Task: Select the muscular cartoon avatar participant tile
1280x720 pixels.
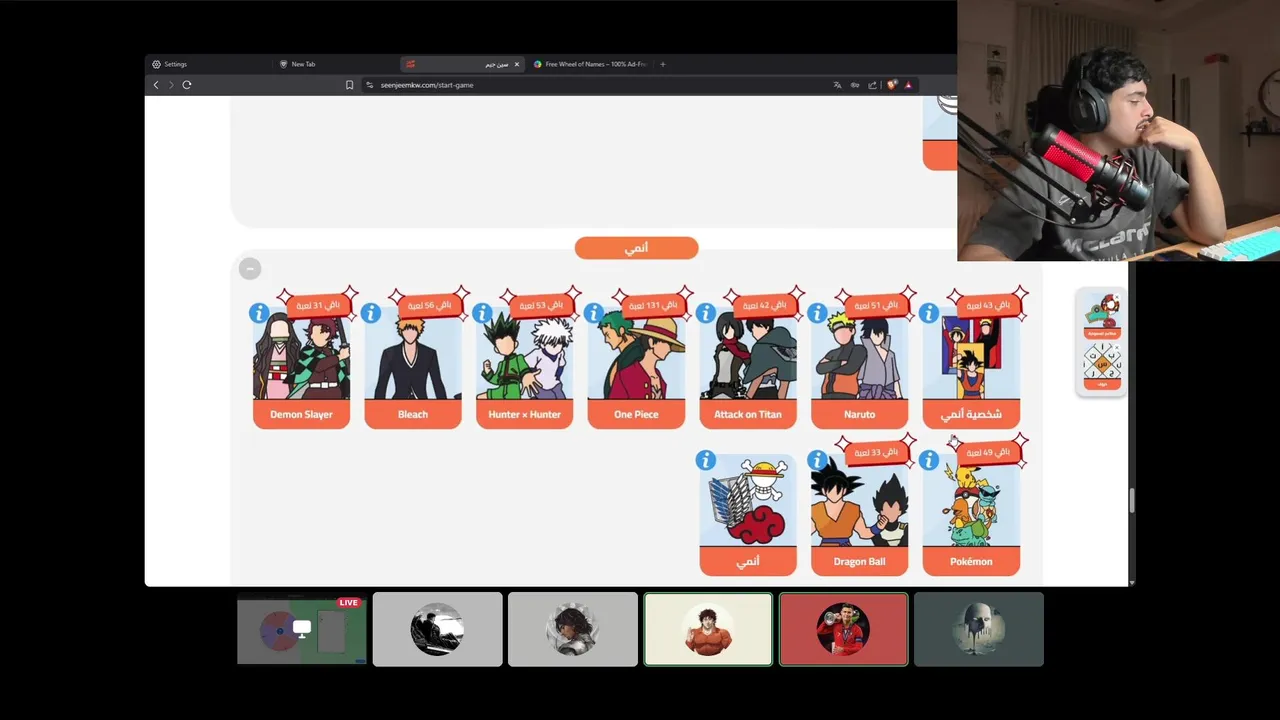Action: point(708,629)
